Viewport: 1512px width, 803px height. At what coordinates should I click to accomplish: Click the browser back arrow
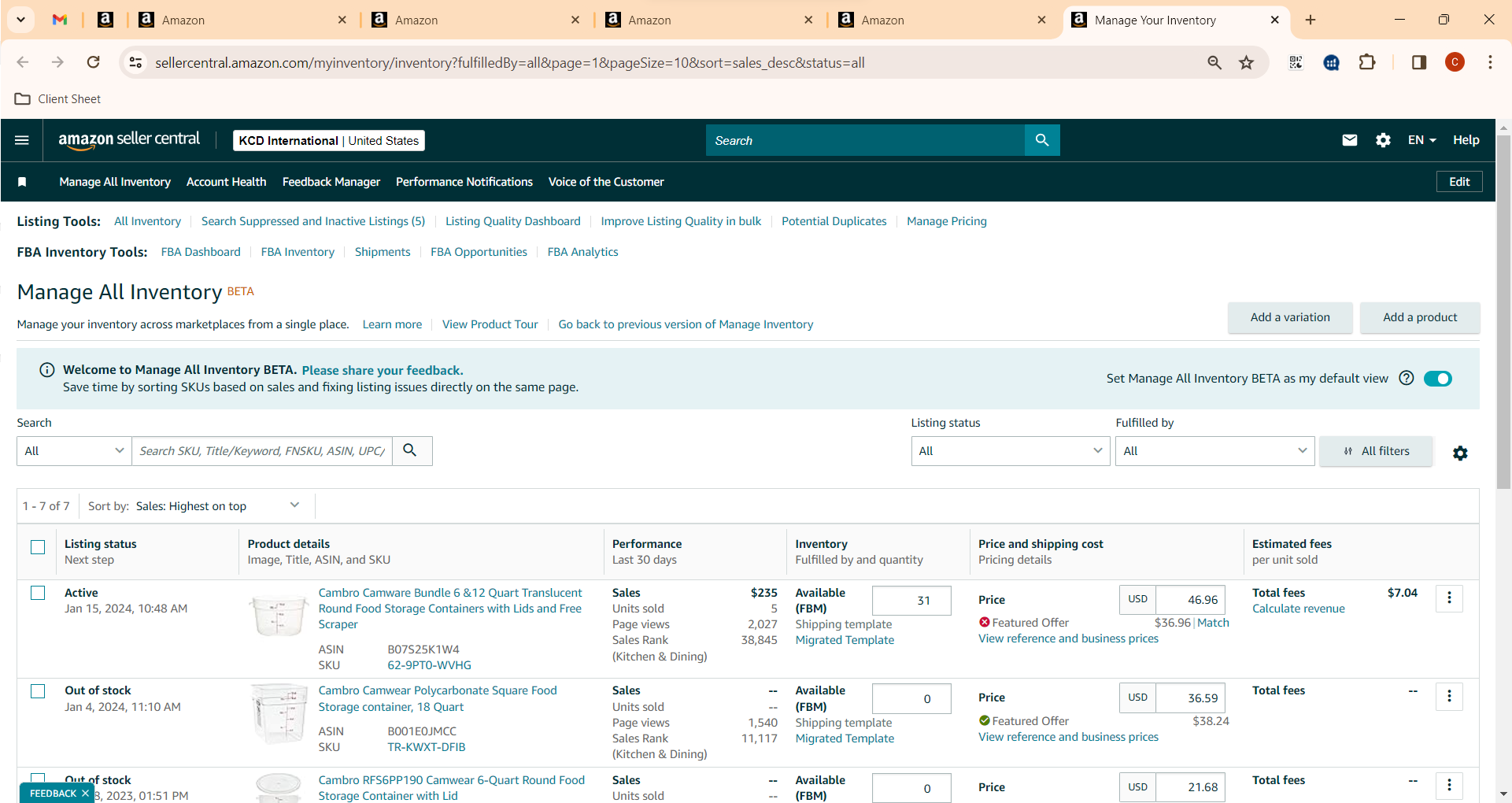tap(23, 62)
